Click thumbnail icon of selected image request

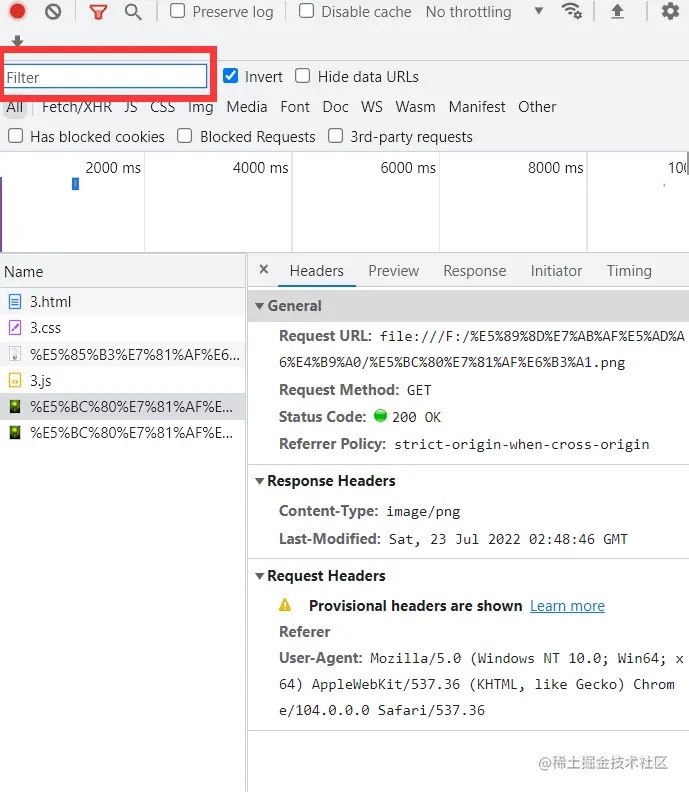15,407
